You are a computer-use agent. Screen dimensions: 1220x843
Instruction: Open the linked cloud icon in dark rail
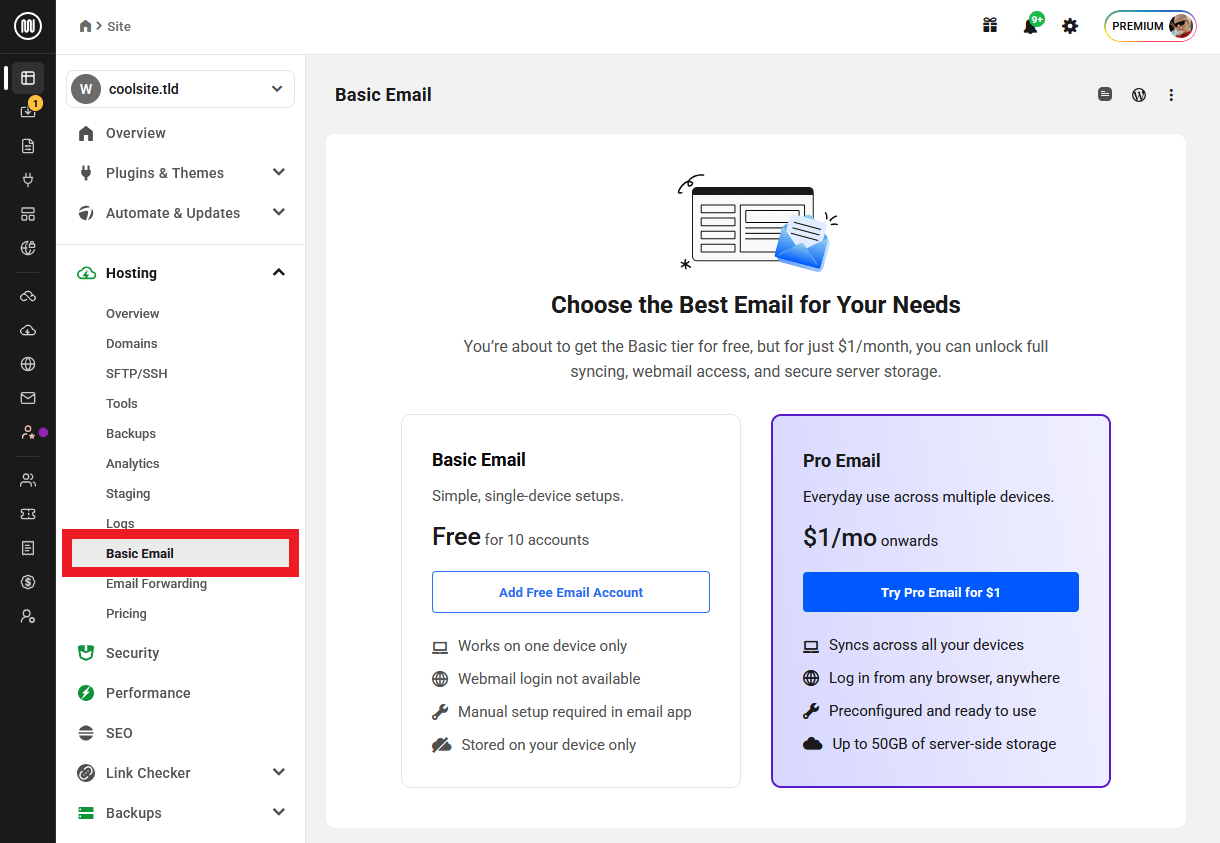coord(28,296)
